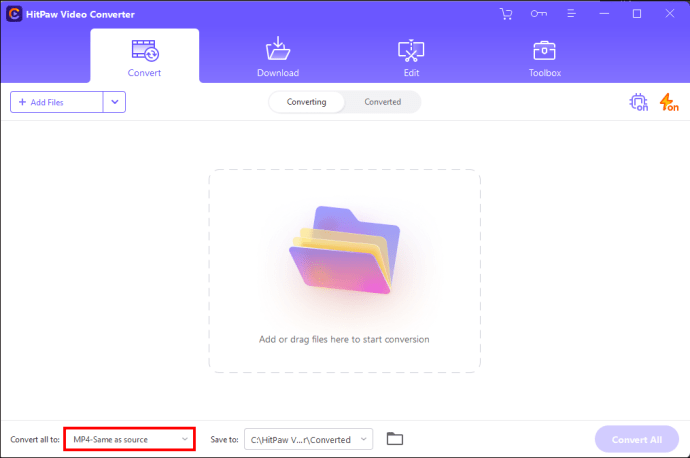Open the shopping cart purchase icon

click(506, 14)
